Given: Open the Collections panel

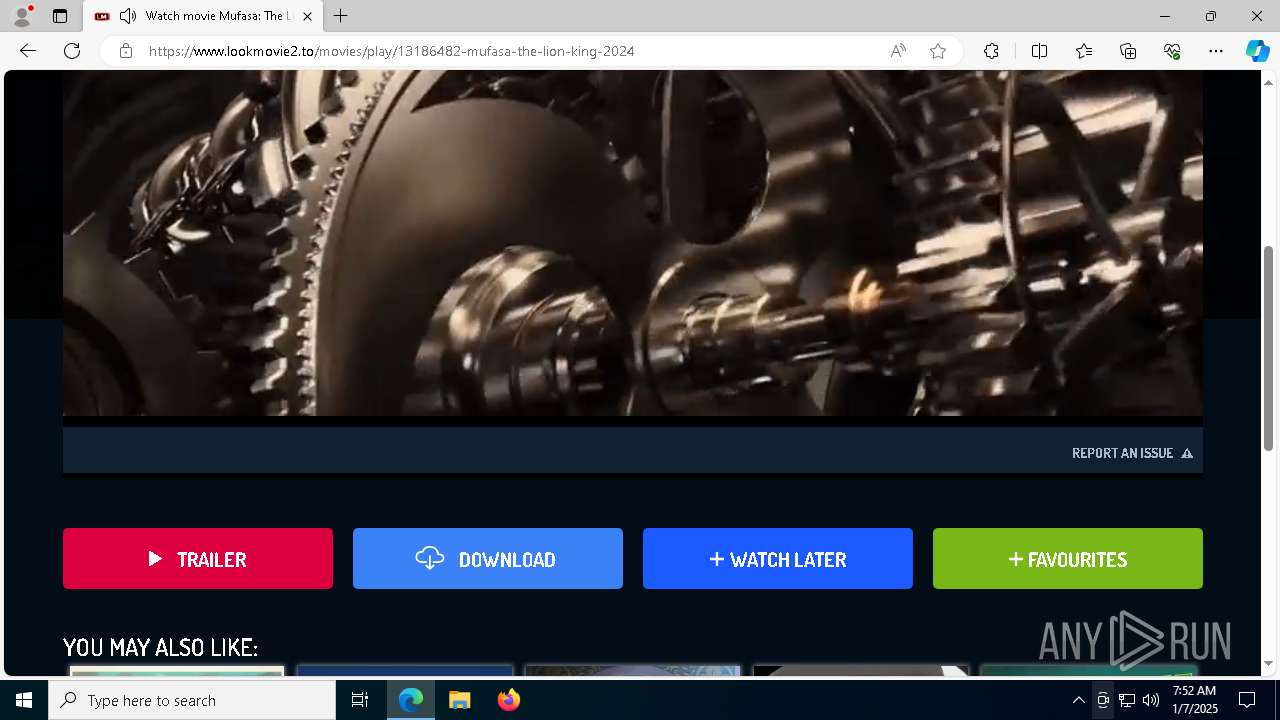Looking at the screenshot, I should click(1128, 51).
